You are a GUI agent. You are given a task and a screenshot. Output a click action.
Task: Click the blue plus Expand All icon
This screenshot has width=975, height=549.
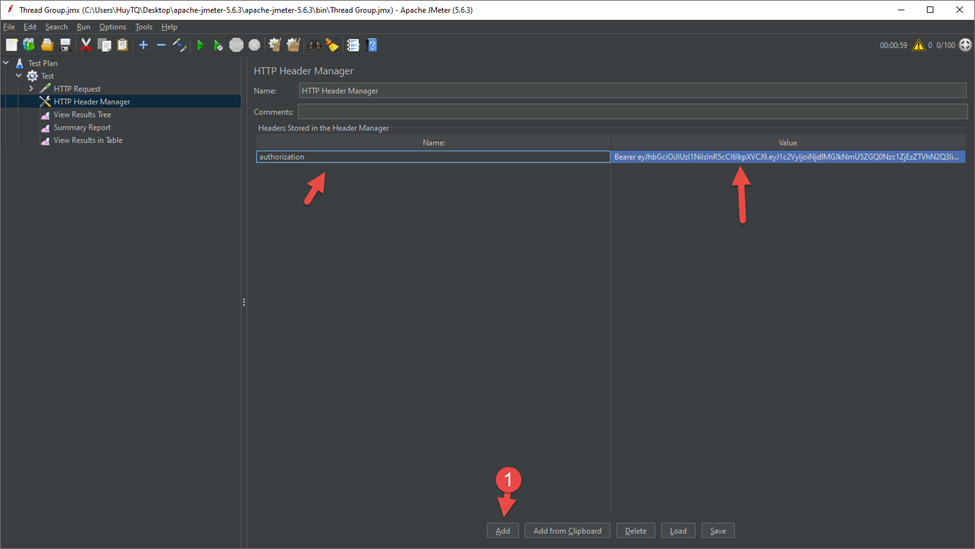[143, 45]
